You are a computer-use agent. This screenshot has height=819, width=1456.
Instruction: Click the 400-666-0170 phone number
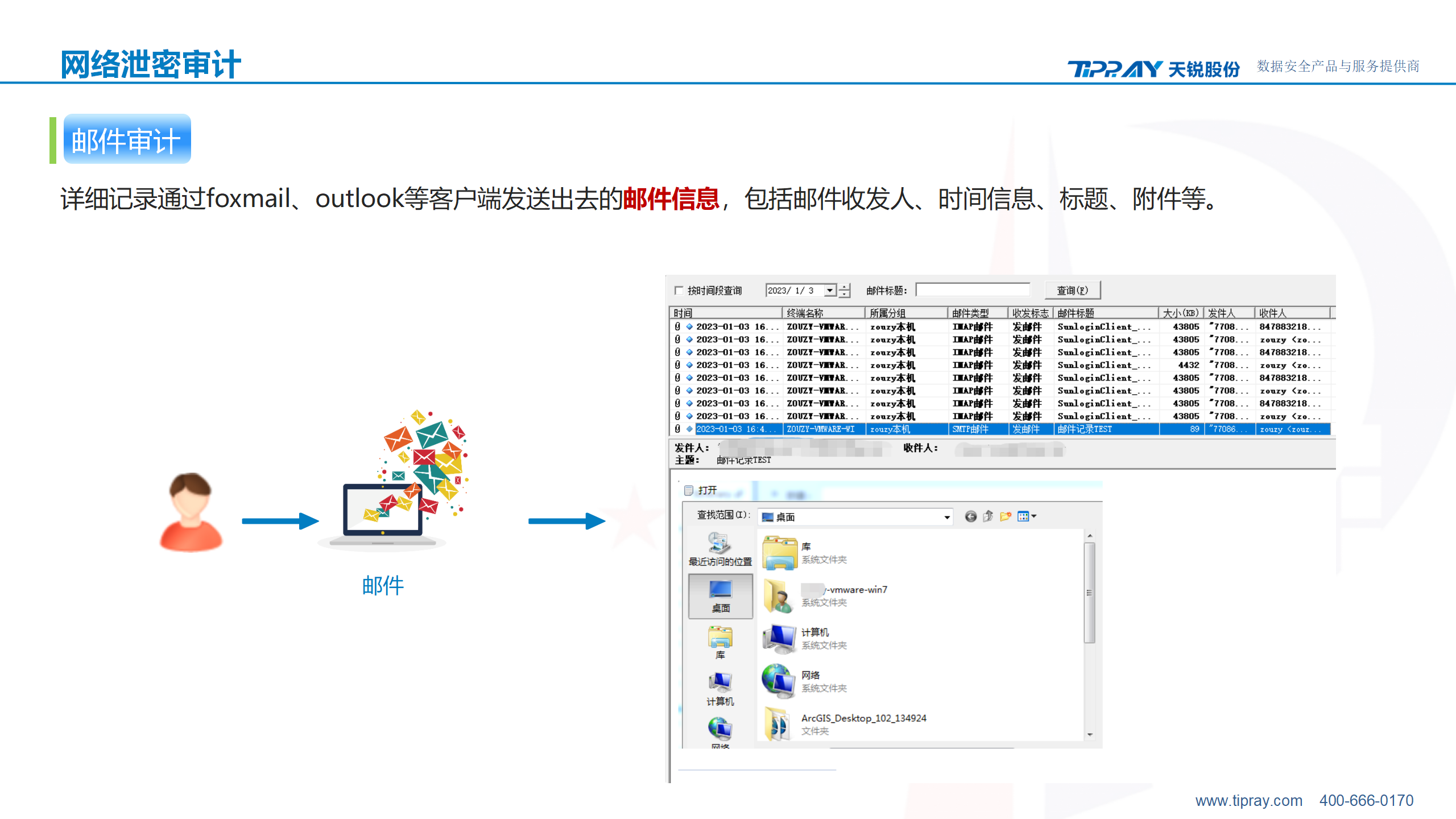(1366, 800)
